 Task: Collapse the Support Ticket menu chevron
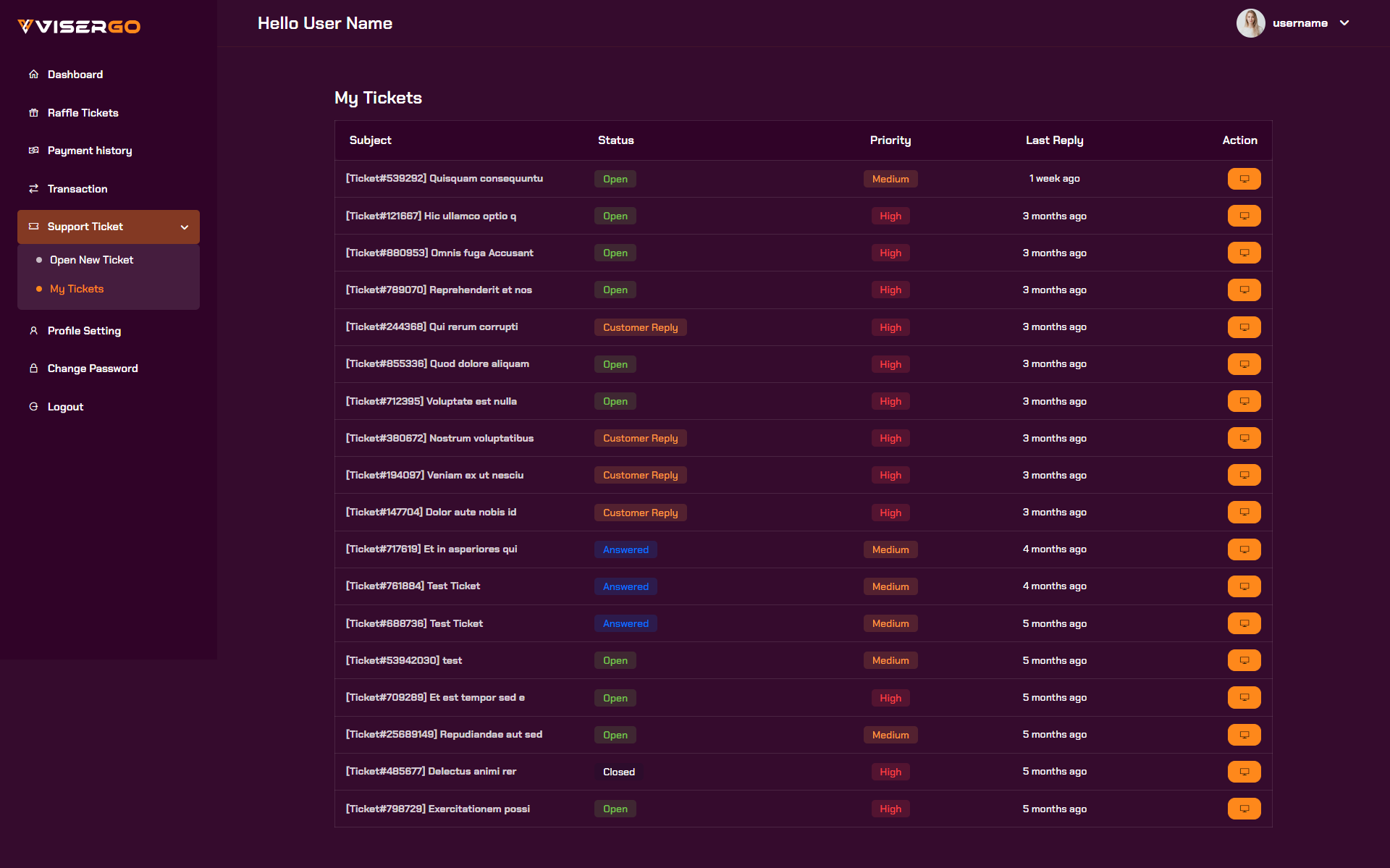[x=185, y=227]
